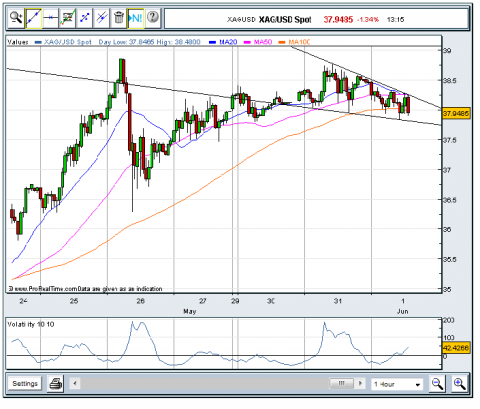Click the MA20 legend label
This screenshot has width=480, height=409.
pyautogui.click(x=228, y=42)
